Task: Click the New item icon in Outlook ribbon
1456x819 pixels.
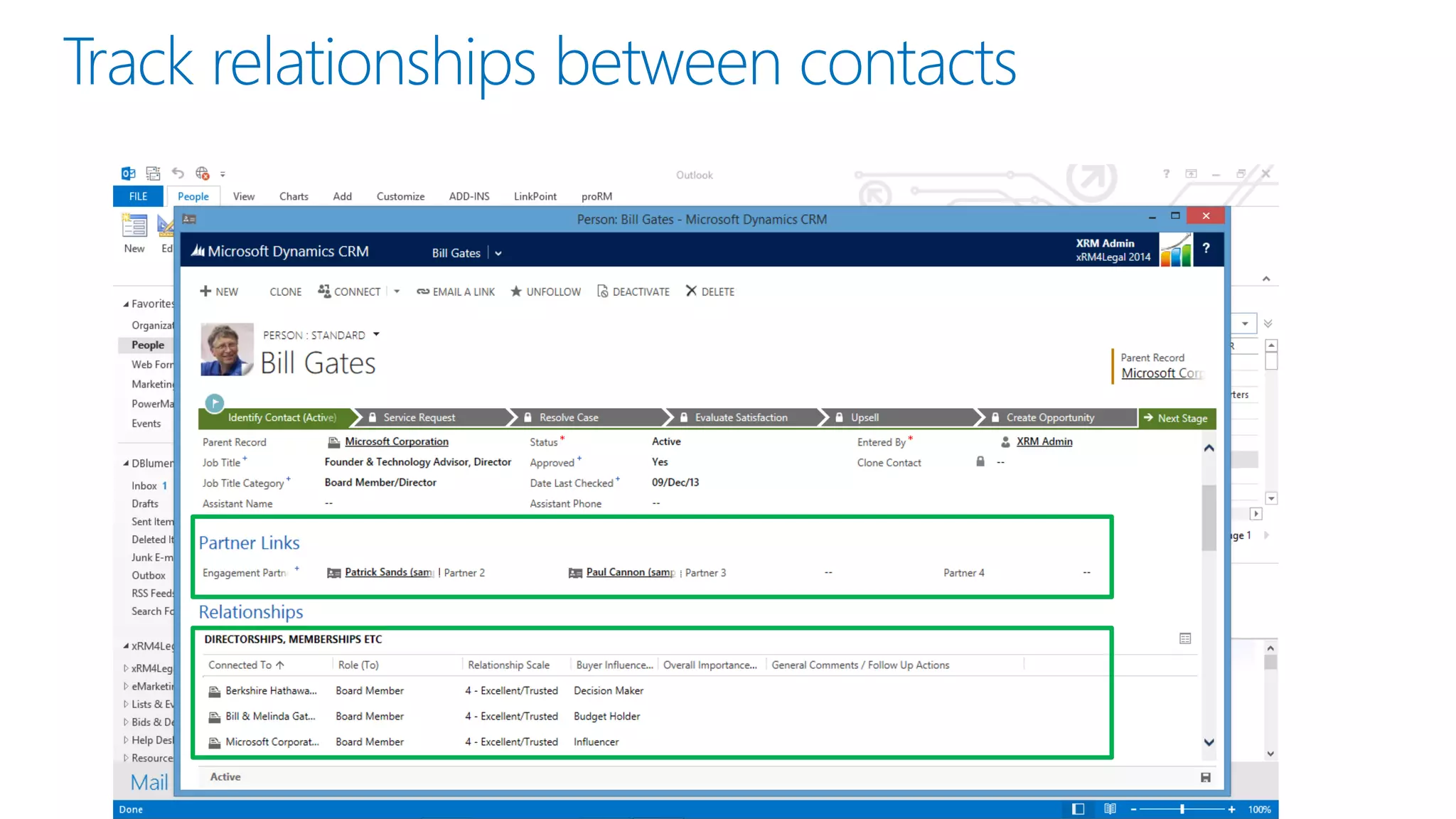Action: click(134, 225)
